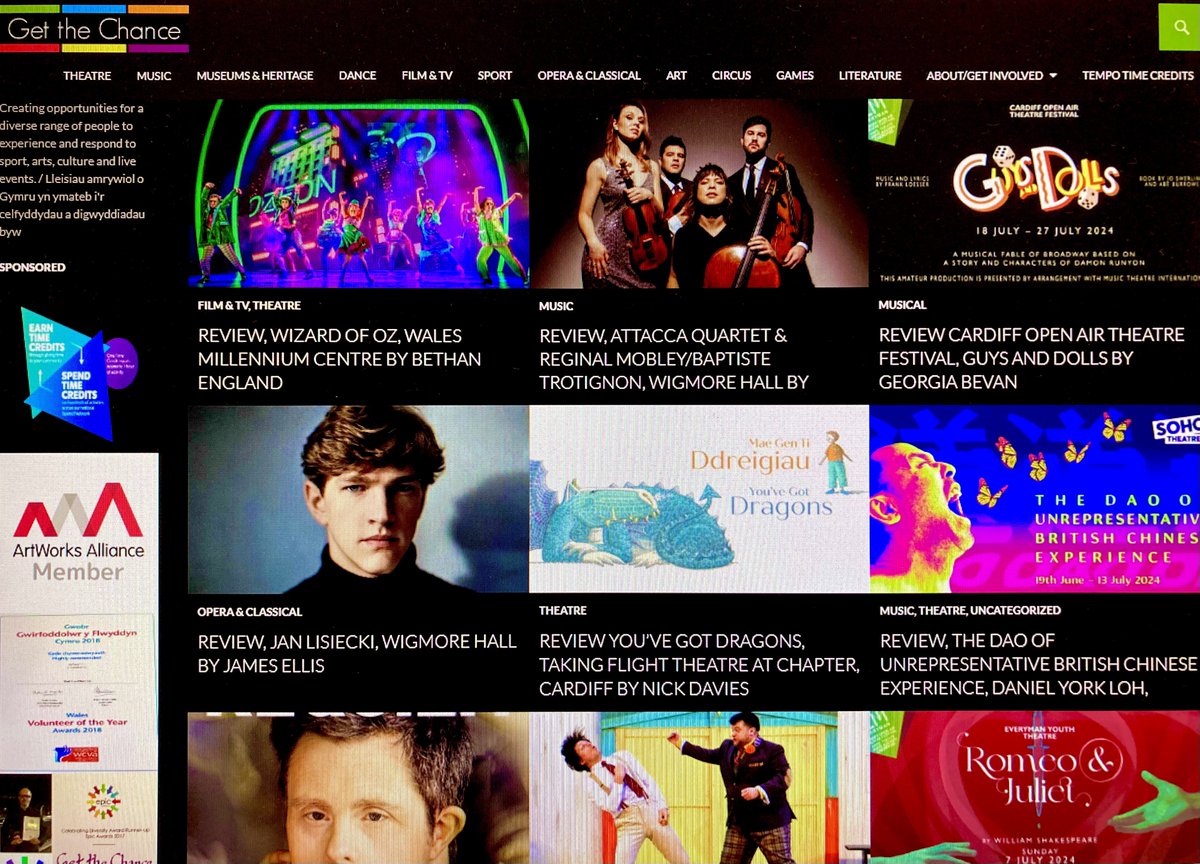1200x864 pixels.
Task: Open the Games menu item
Action: (795, 76)
